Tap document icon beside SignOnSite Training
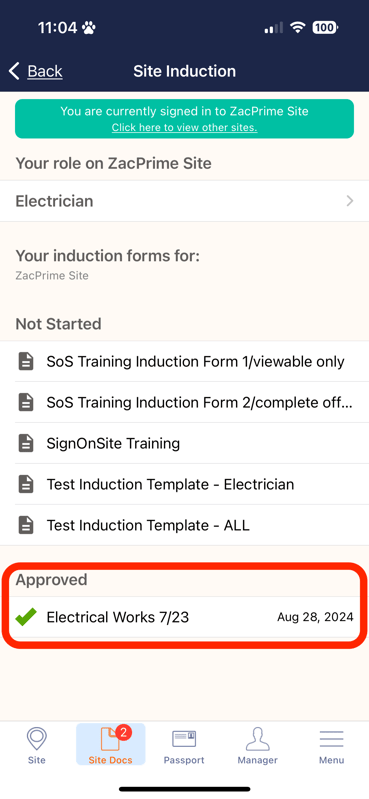Viewport: 369px width, 799px height. click(26, 443)
